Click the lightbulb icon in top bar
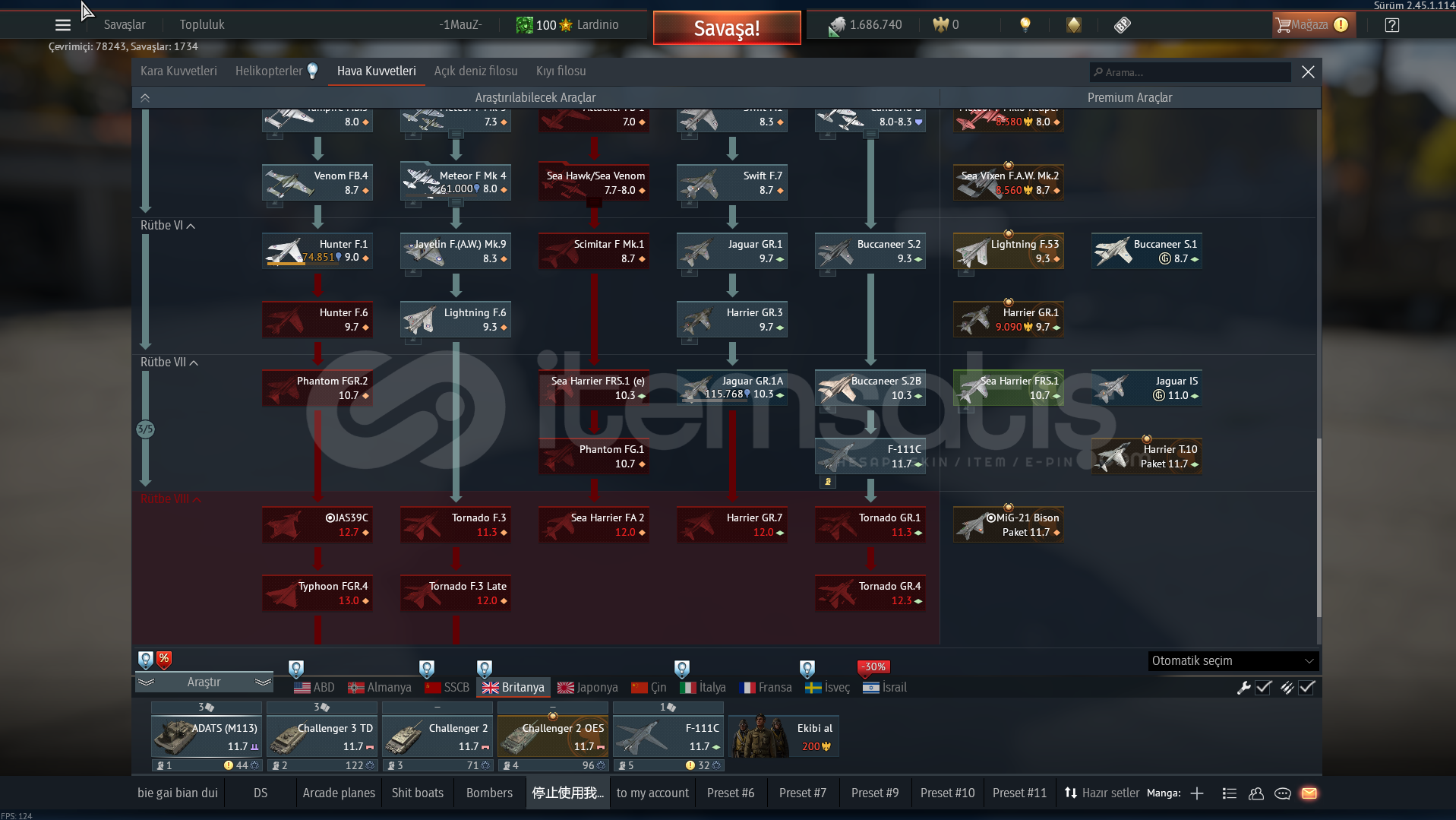The width and height of the screenshot is (1456, 820). [x=1025, y=25]
